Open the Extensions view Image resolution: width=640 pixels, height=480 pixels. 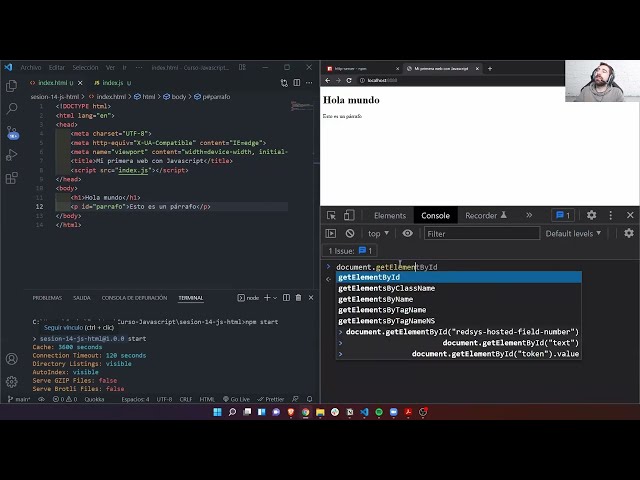pyautogui.click(x=11, y=178)
